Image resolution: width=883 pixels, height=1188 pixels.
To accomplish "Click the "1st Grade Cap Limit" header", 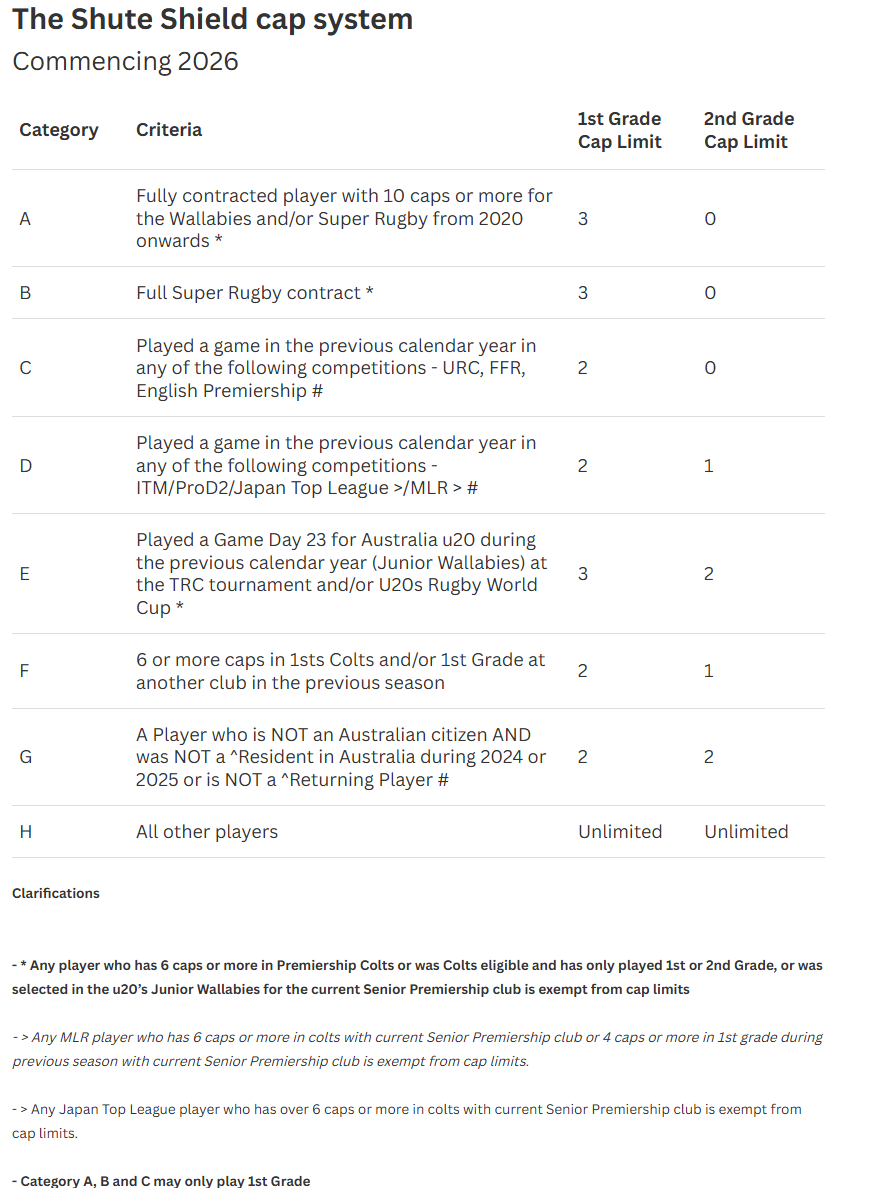I will (619, 130).
